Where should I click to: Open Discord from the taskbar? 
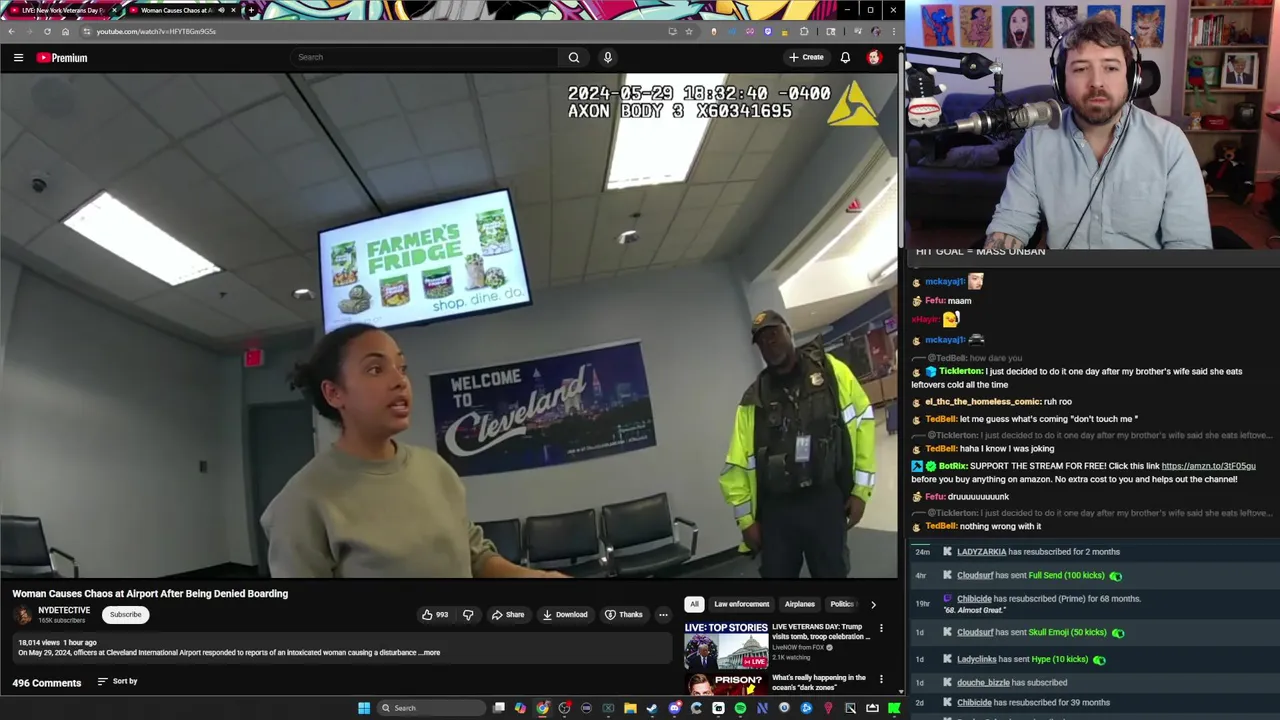pos(674,708)
